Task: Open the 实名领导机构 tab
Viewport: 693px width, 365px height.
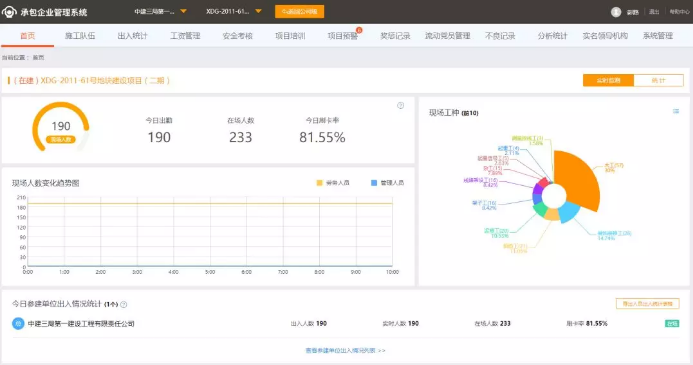Action: pos(605,36)
